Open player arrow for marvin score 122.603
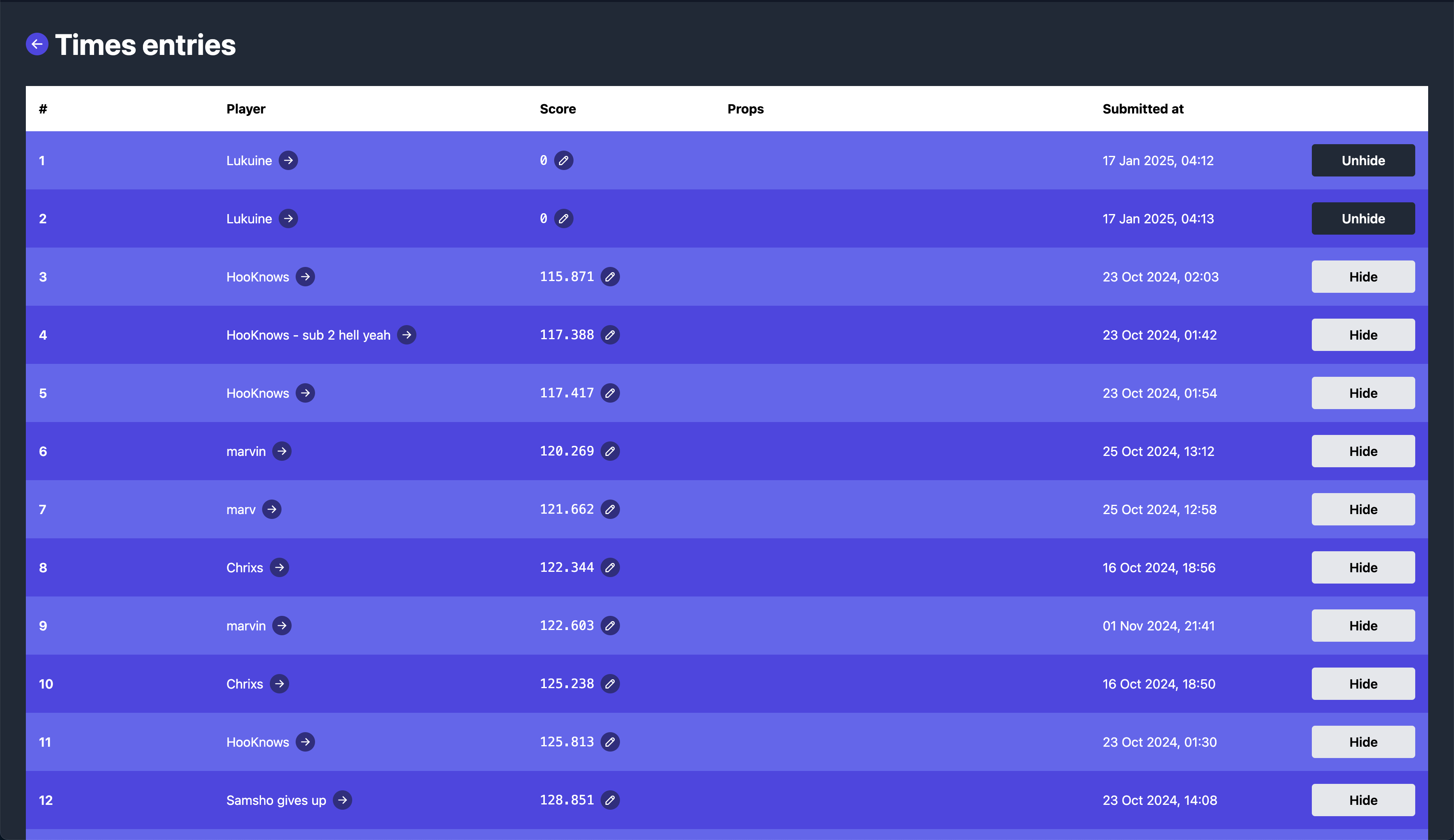Screen dimensions: 1454x840 (x=282, y=626)
